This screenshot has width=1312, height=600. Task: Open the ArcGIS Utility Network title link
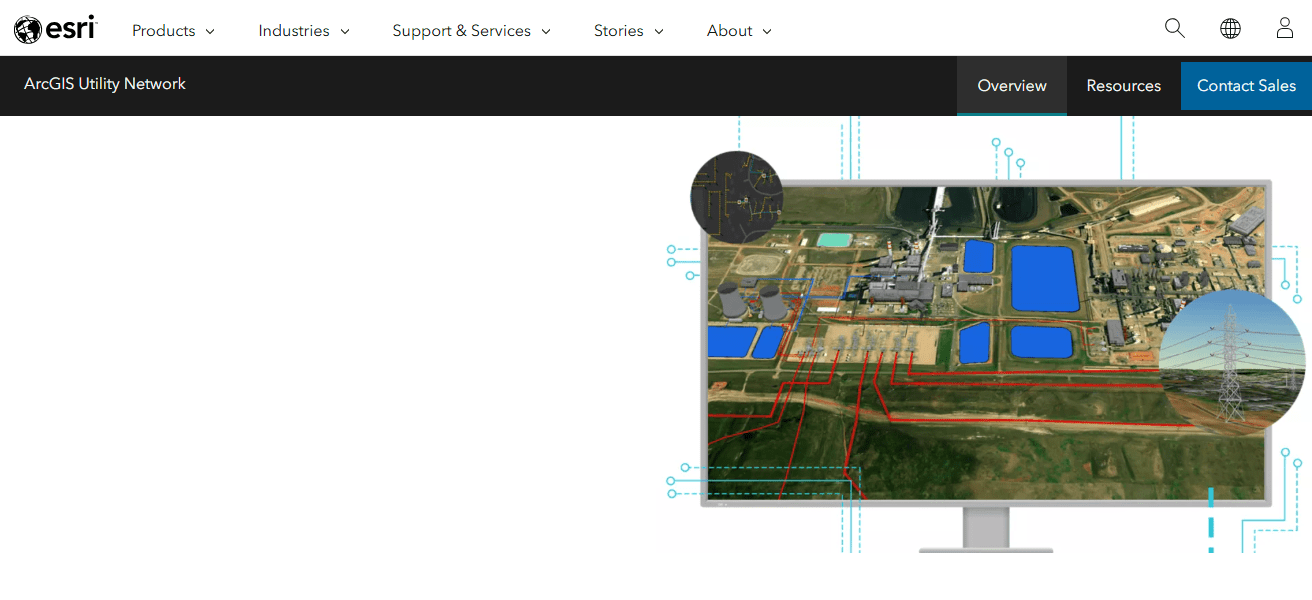(x=105, y=84)
